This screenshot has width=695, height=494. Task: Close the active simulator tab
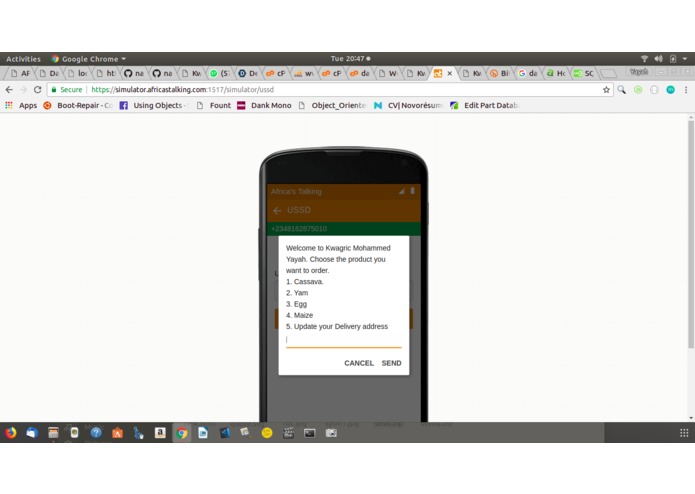pyautogui.click(x=449, y=74)
